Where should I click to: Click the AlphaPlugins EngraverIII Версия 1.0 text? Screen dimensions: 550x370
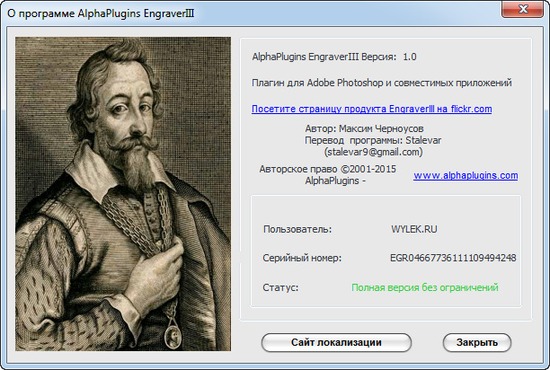[334, 57]
